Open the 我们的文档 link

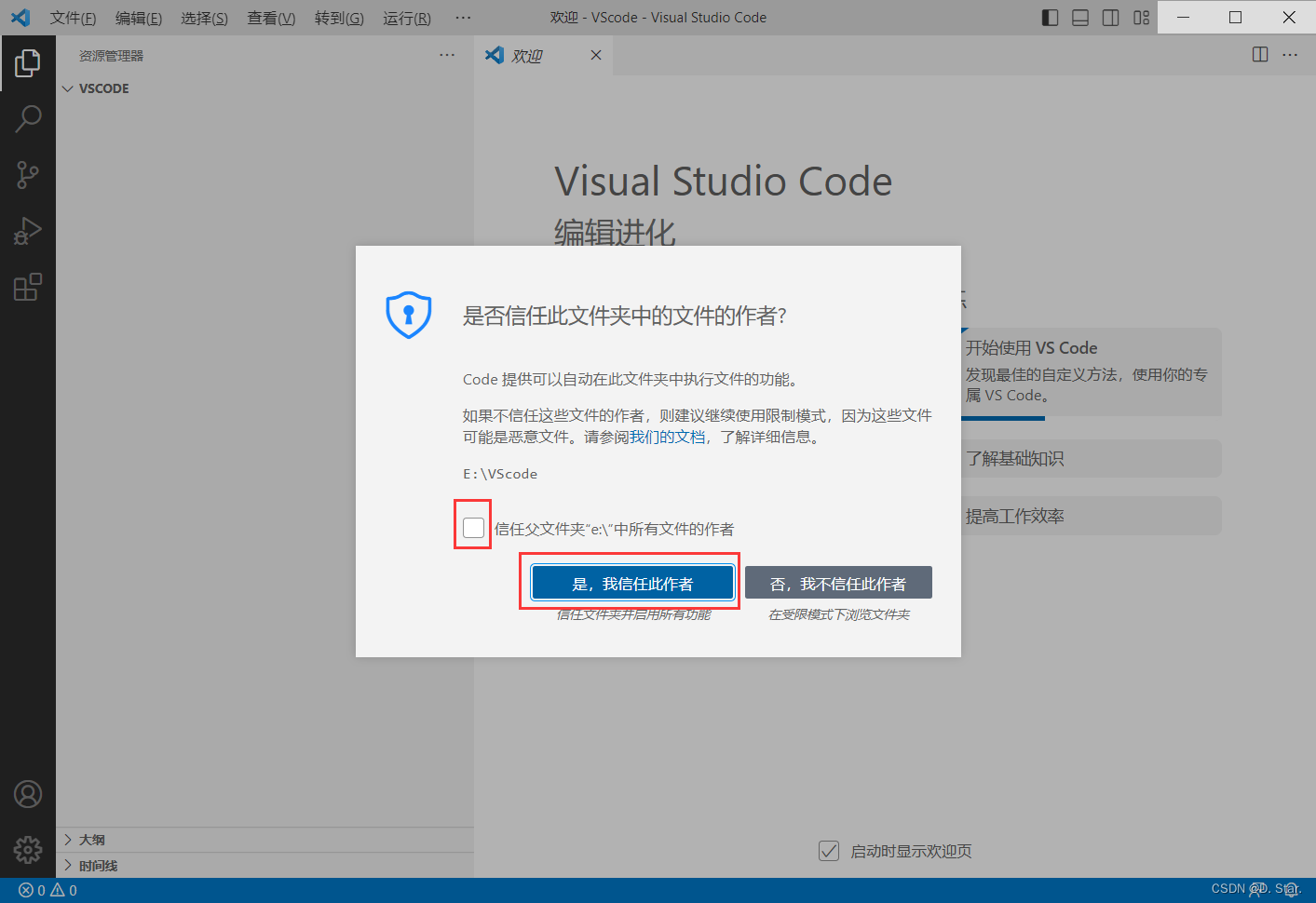668,437
